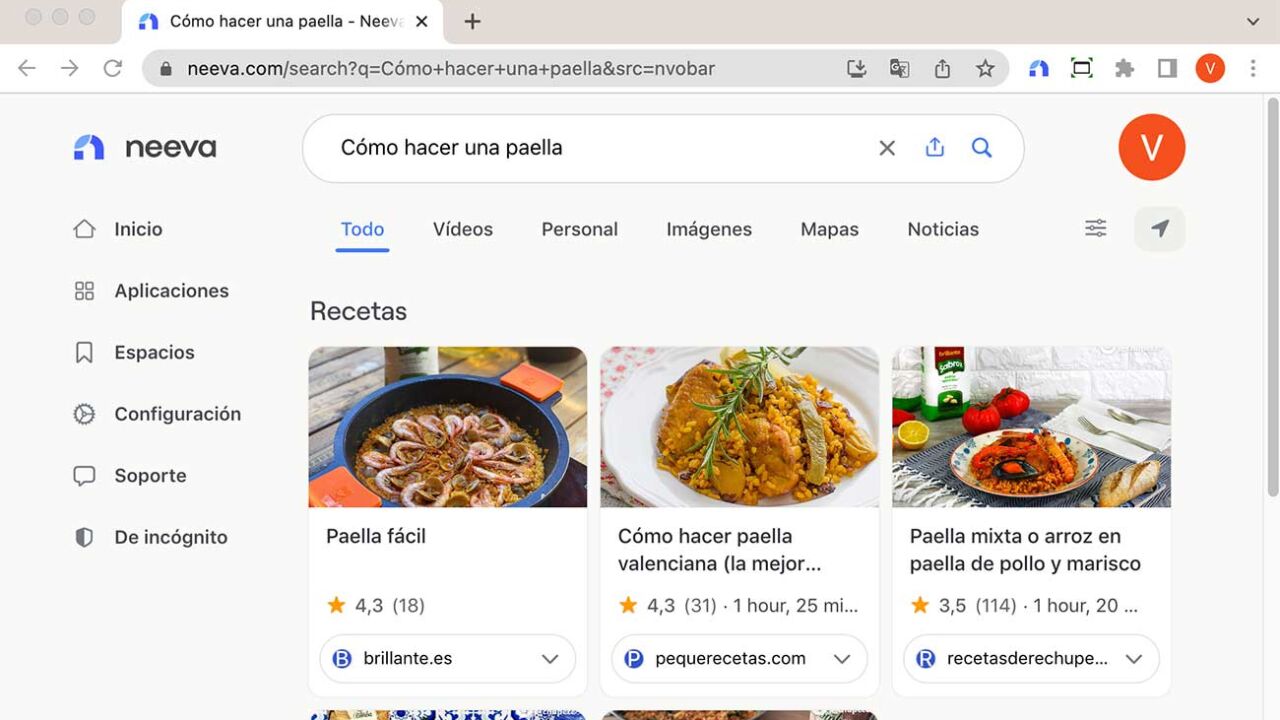This screenshot has height=720, width=1280.
Task: Click the share icon in search box
Action: coord(934,148)
